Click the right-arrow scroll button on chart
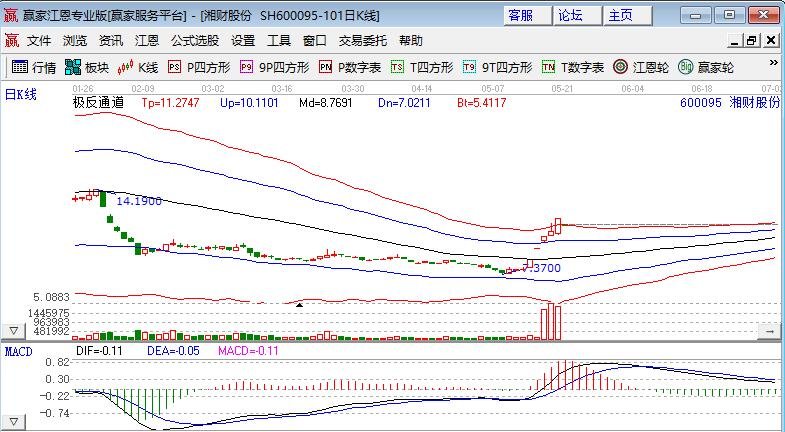Viewport: 785px width, 432px height. click(769, 331)
